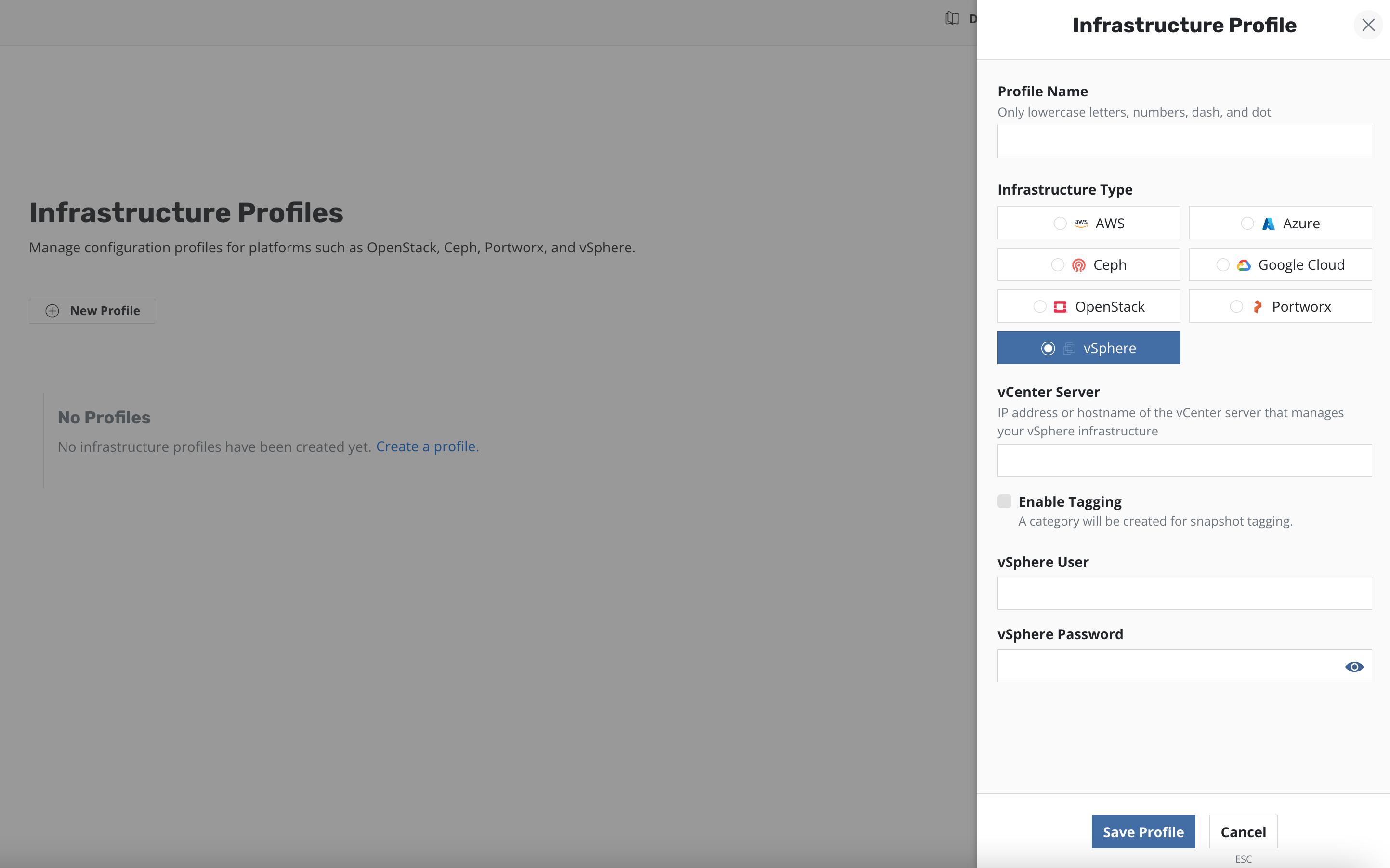This screenshot has height=868, width=1390.
Task: Click the Save Profile button
Action: coord(1142,831)
